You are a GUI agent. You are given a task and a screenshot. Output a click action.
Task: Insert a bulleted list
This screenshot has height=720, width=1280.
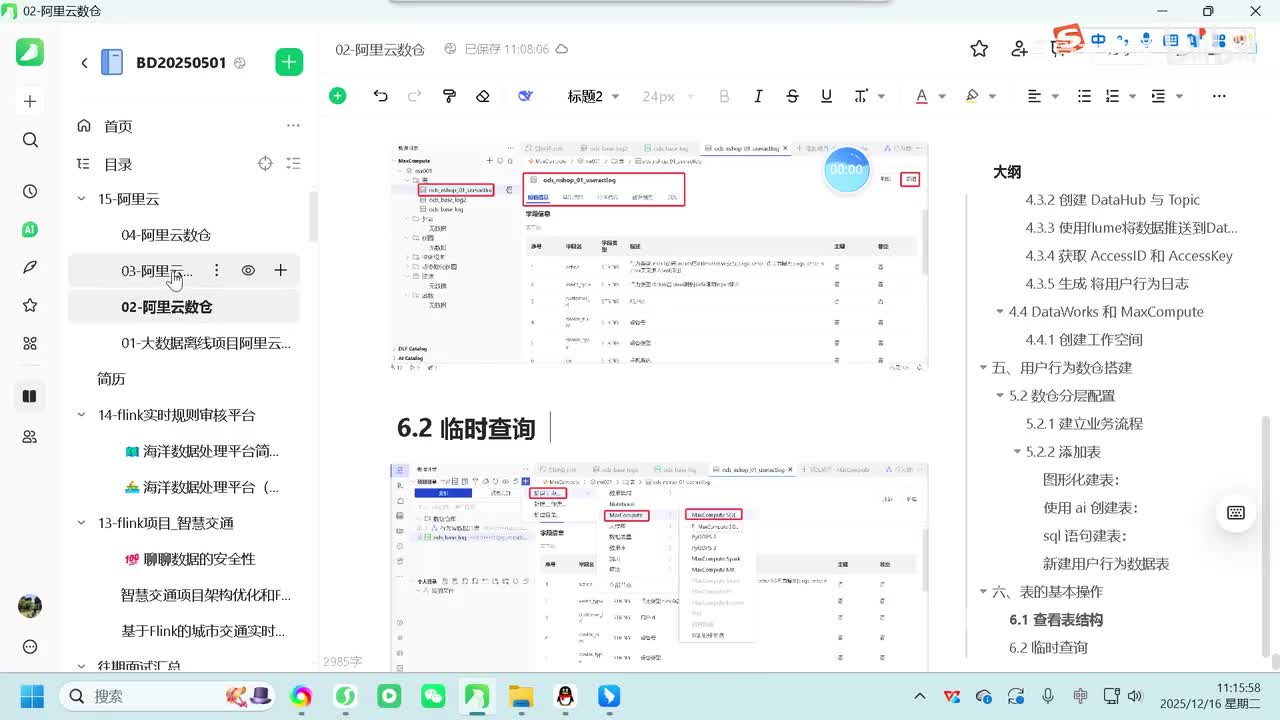[1084, 96]
